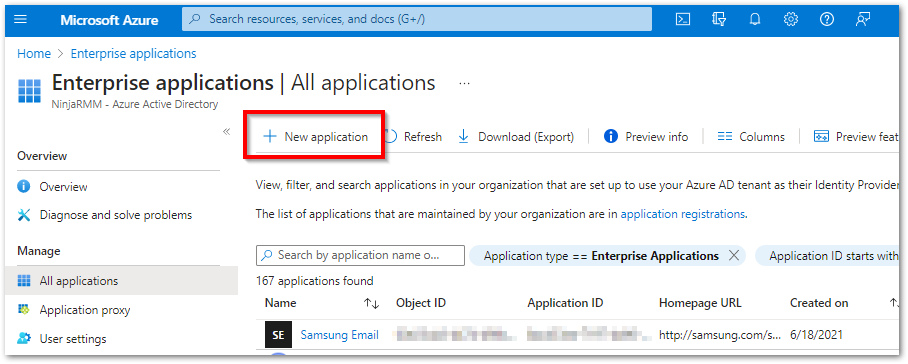The width and height of the screenshot is (908, 364).
Task: Click the blue Preview info icon
Action: coord(610,137)
